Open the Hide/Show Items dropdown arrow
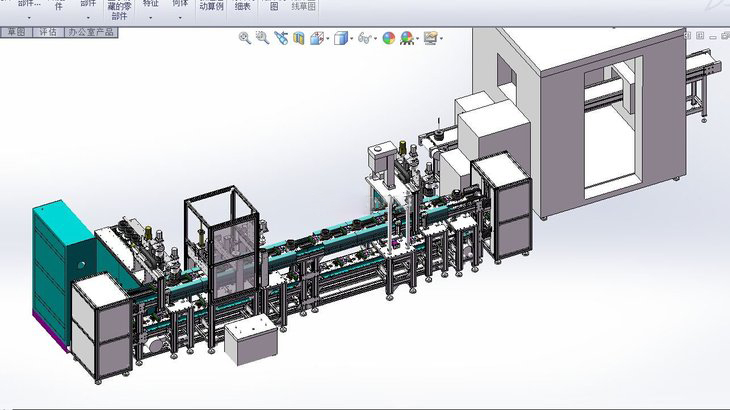730x410 pixels. [375, 39]
